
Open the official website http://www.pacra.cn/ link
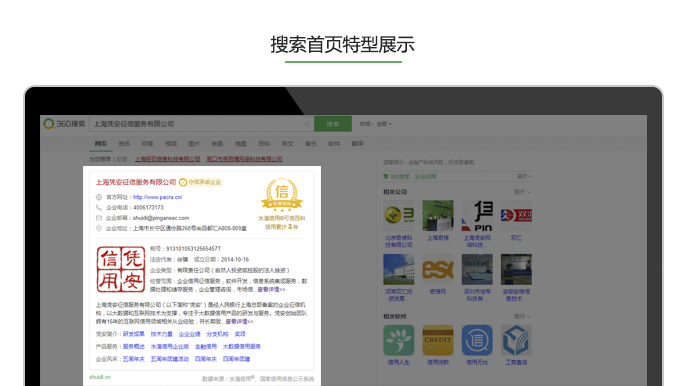[158, 197]
